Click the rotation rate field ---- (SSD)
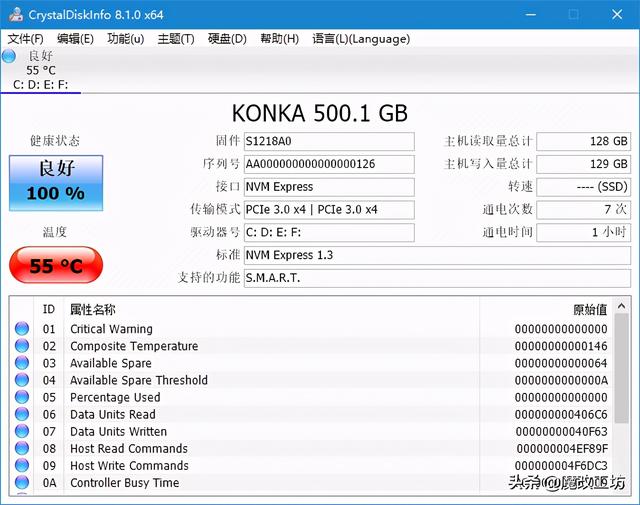Screen dimensions: 640x505 pos(584,187)
